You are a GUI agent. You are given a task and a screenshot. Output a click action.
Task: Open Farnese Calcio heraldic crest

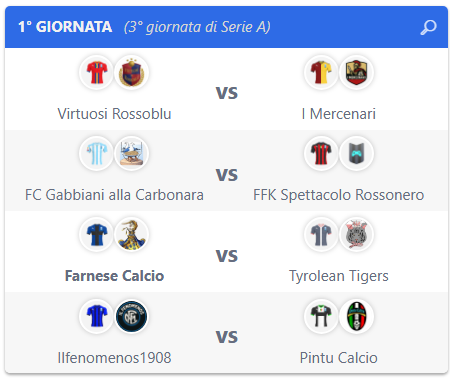(132, 235)
